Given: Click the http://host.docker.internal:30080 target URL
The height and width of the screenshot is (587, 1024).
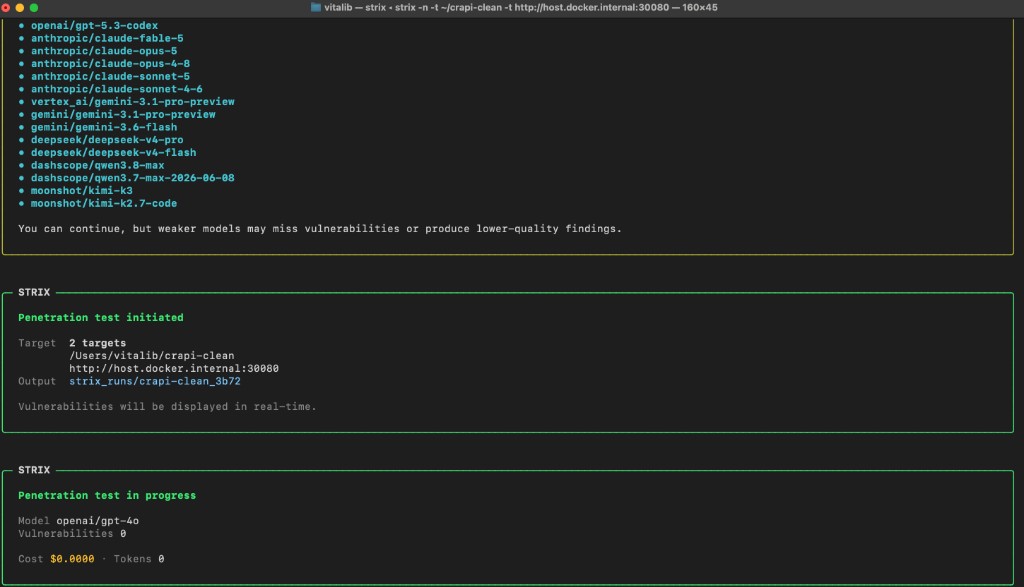Looking at the screenshot, I should click(174, 369).
